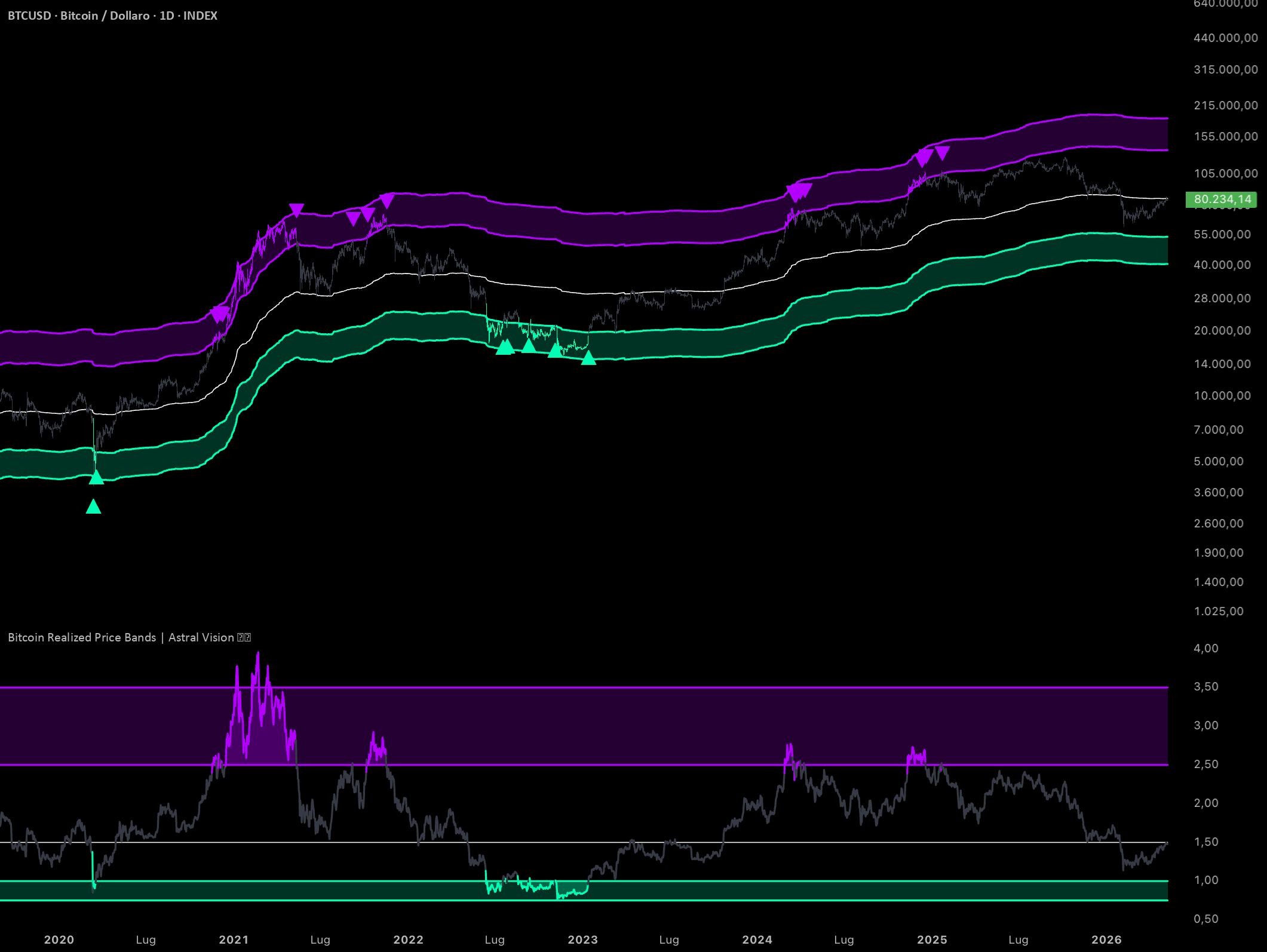Click the 1.900,00 price axis label
1267x952 pixels.
[1219, 552]
